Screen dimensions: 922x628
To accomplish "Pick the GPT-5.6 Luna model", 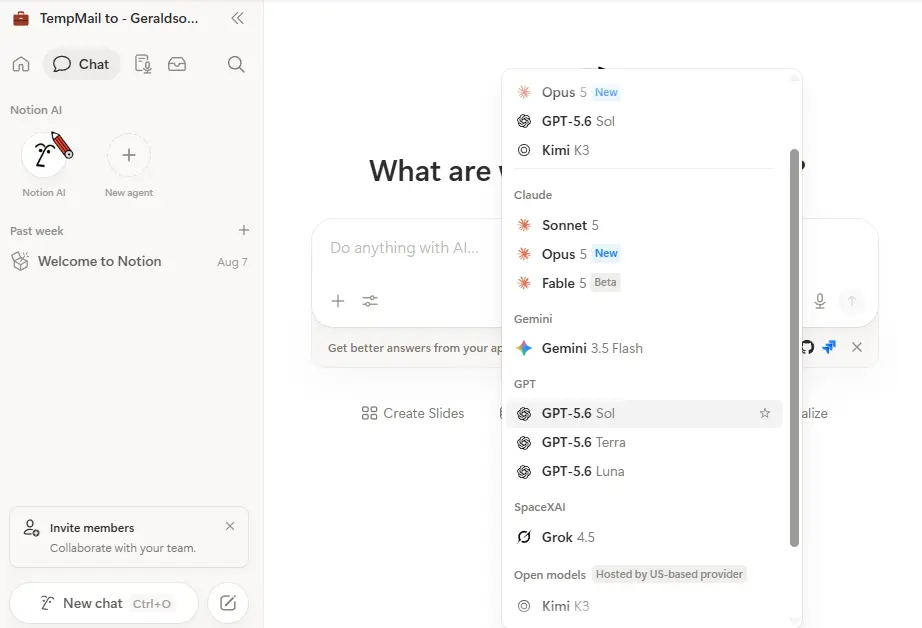I will click(644, 472).
